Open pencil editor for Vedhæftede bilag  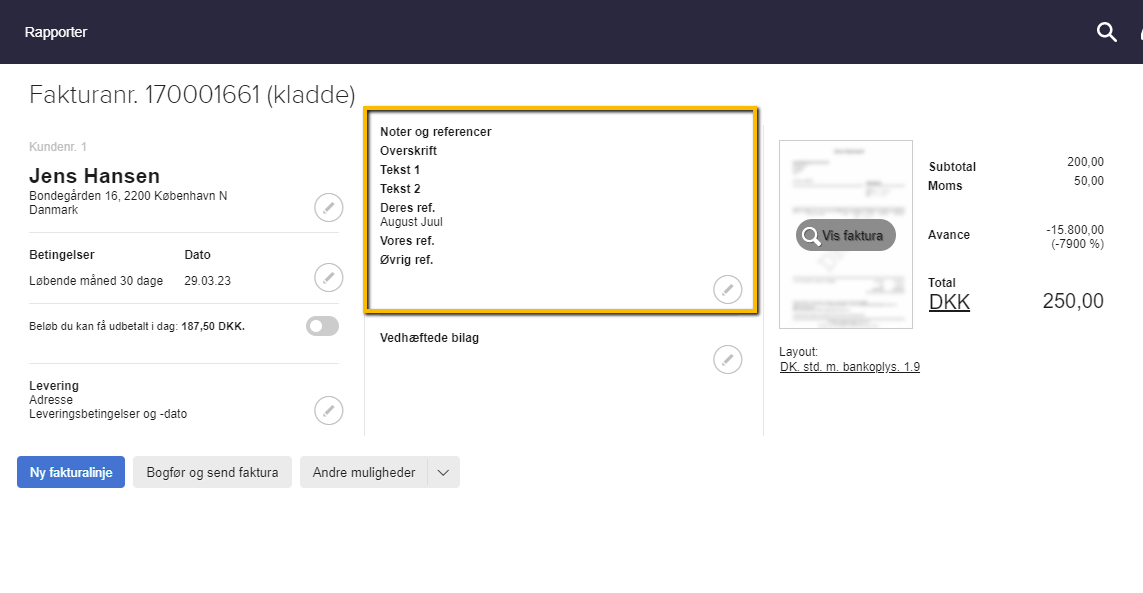click(728, 359)
